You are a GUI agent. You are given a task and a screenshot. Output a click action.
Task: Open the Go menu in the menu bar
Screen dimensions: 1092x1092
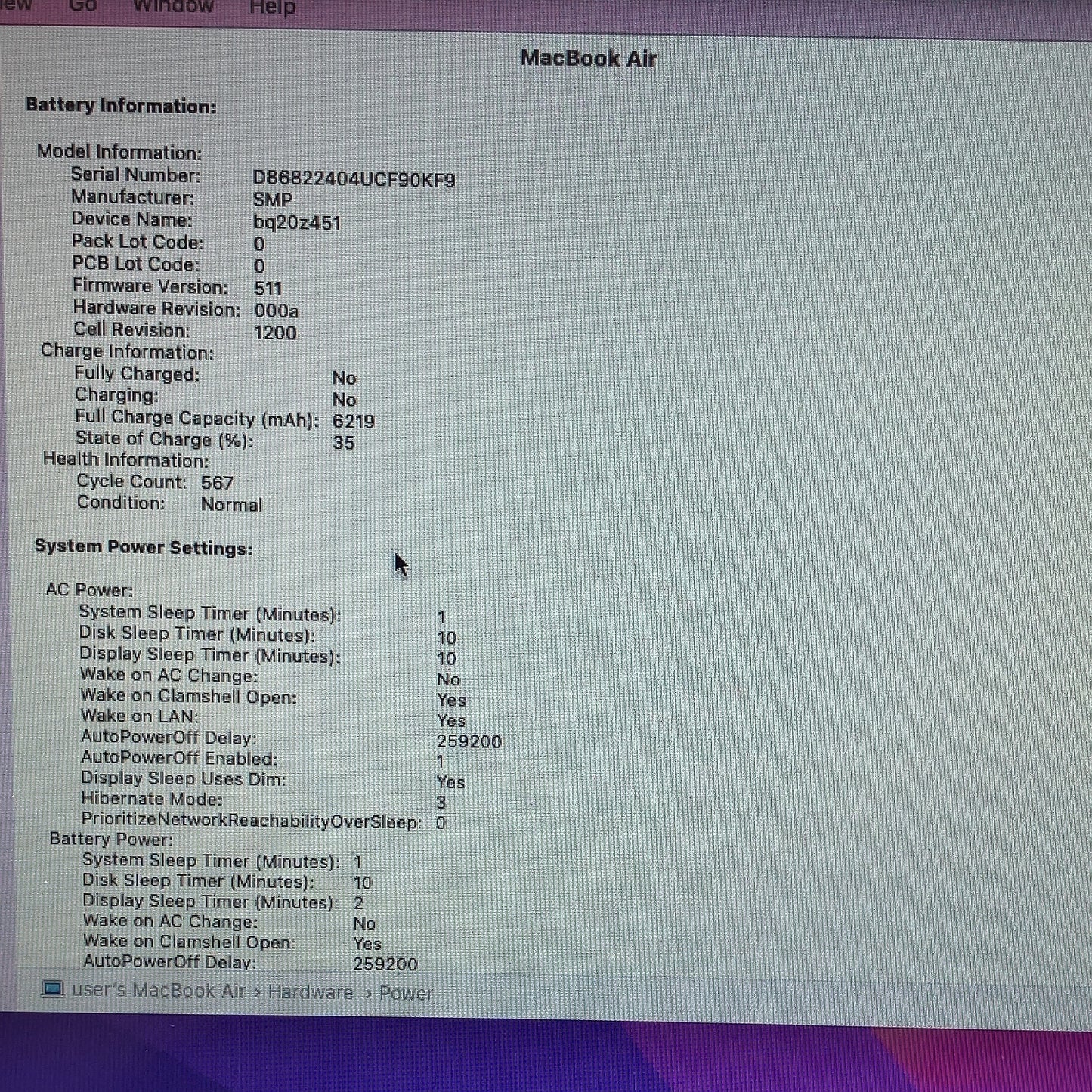(x=82, y=6)
